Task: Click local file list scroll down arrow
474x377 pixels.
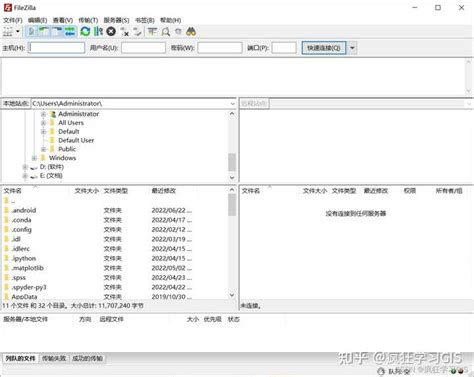Action: (x=232, y=295)
